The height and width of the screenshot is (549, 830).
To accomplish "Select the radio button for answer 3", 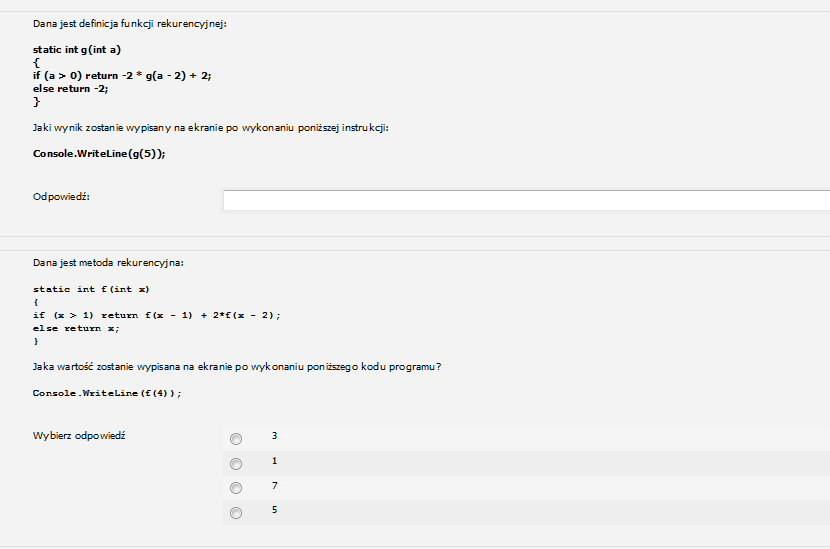I will click(236, 439).
